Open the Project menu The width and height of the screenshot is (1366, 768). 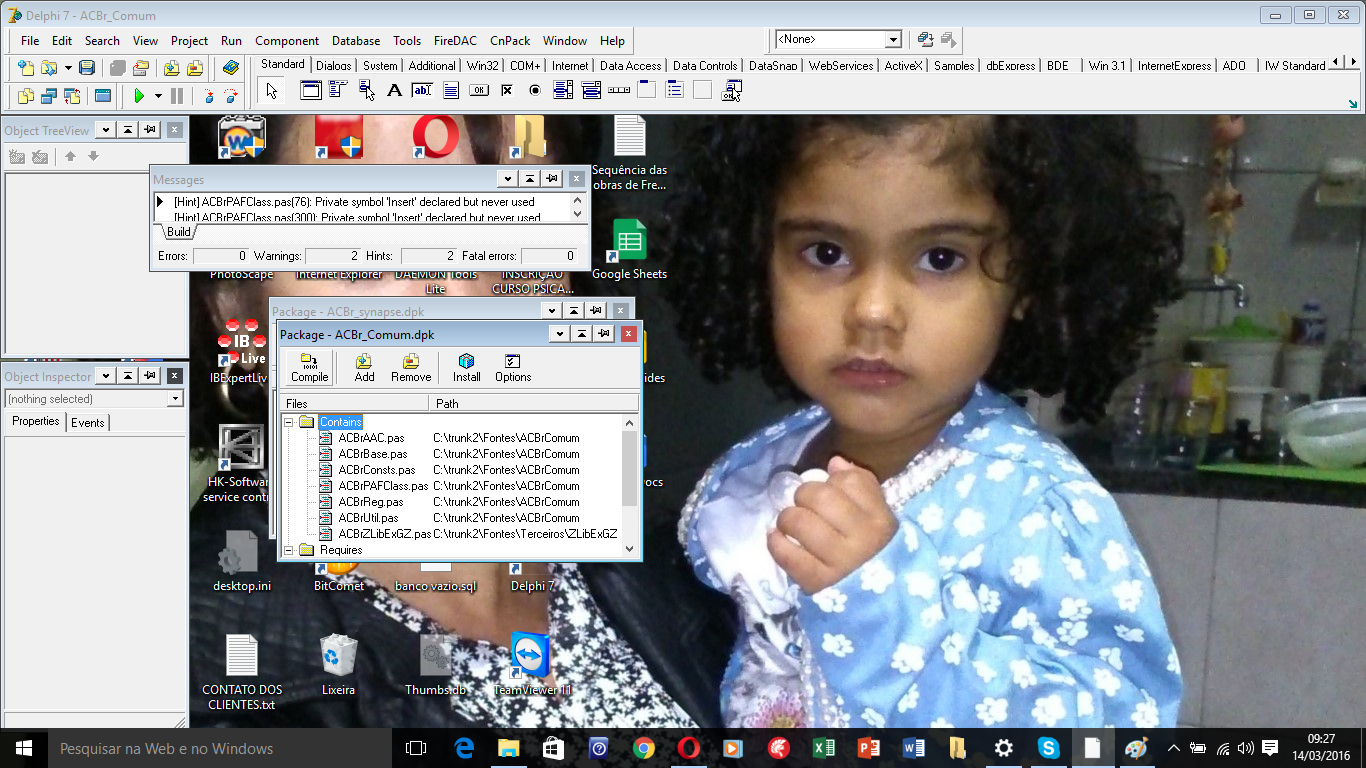click(189, 41)
